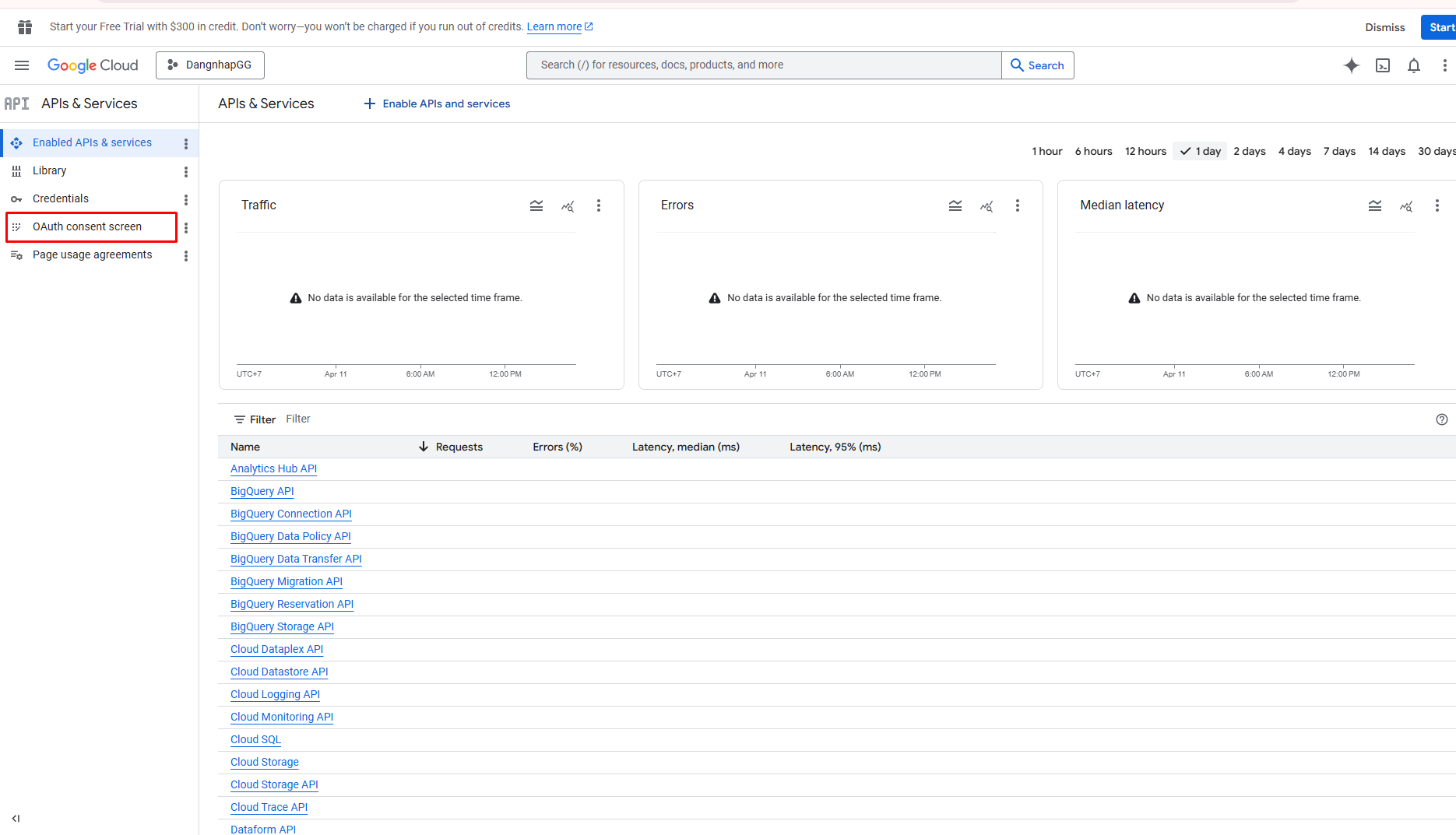The image size is (1456, 835).
Task: Open the OAuth consent screen page
Action: coord(87,226)
